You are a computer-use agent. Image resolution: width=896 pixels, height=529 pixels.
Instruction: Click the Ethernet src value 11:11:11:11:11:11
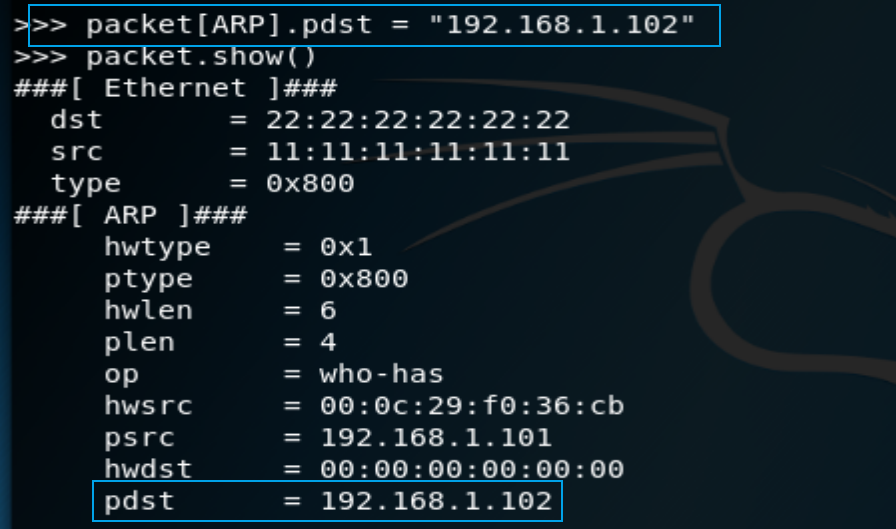click(x=418, y=152)
